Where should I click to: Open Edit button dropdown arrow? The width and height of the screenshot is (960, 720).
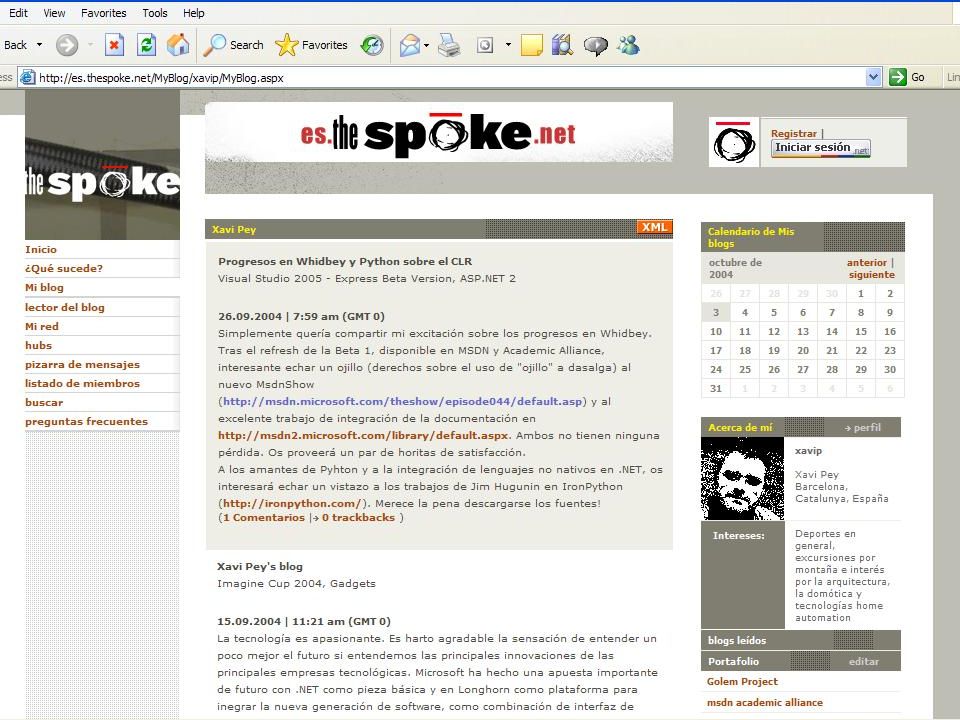[x=508, y=45]
